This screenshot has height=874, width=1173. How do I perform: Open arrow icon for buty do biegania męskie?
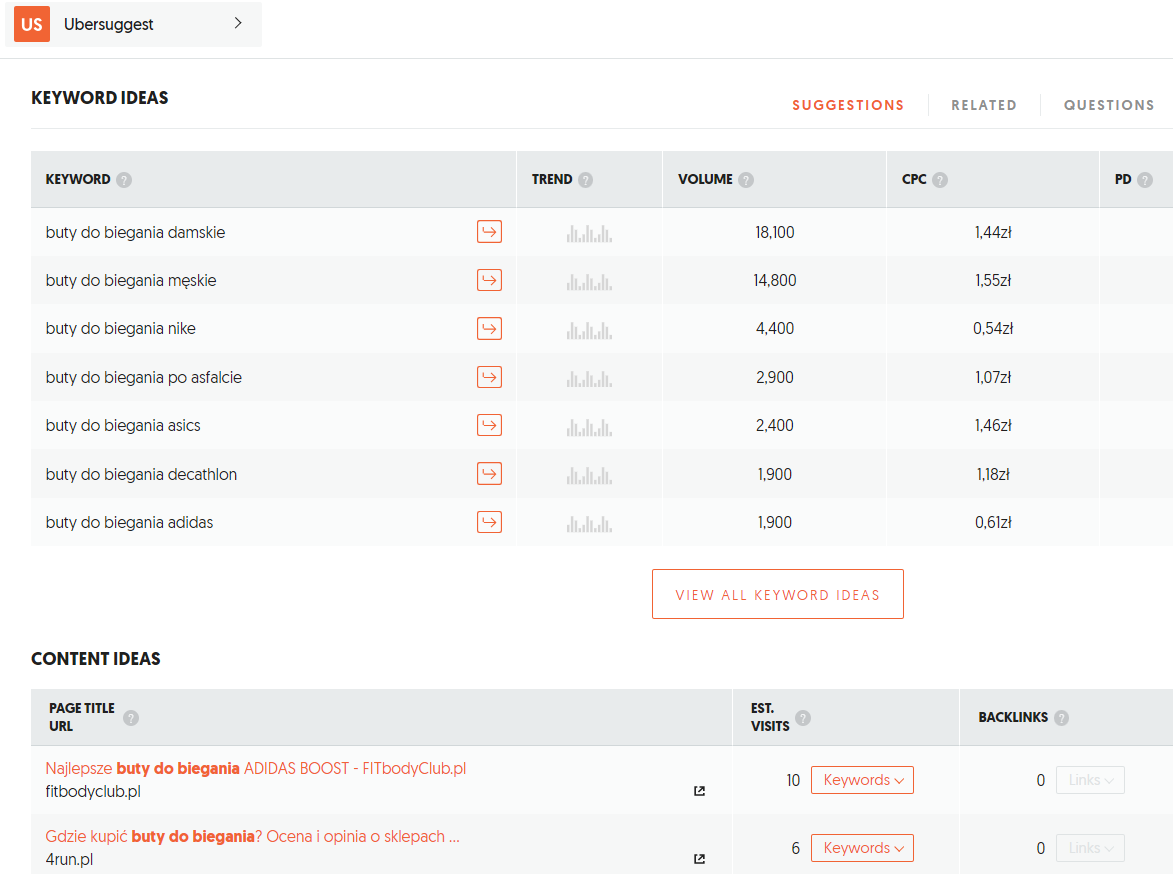(x=489, y=281)
